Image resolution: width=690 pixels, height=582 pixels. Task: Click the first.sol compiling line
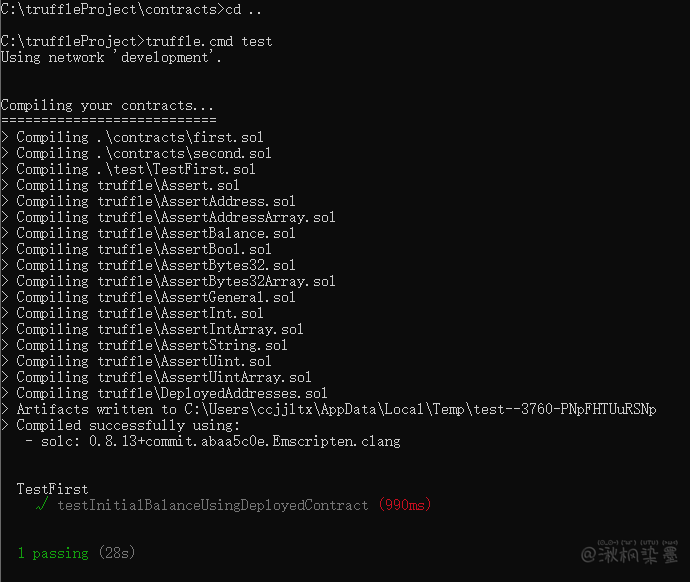click(139, 137)
